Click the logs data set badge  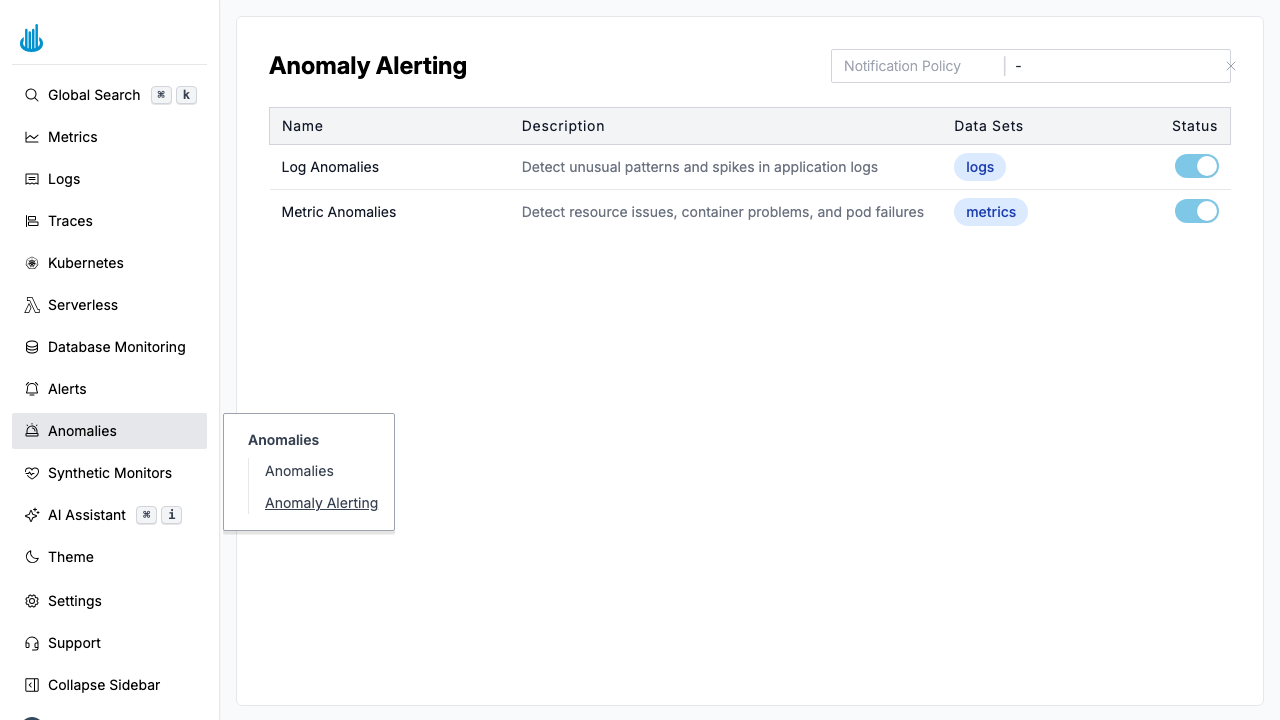pos(979,167)
